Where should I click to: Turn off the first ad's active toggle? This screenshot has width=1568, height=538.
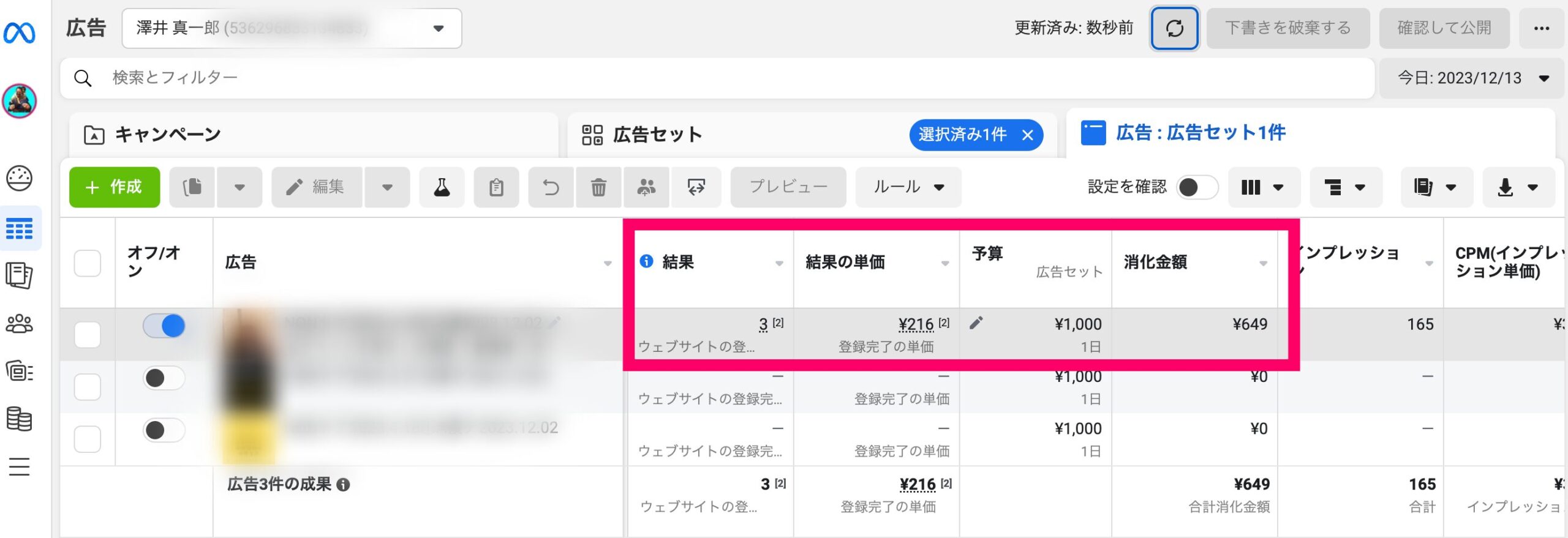(x=164, y=326)
